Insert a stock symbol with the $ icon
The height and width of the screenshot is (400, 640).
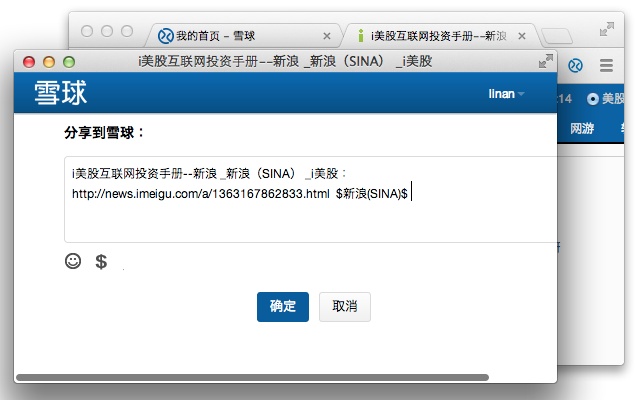point(101,261)
